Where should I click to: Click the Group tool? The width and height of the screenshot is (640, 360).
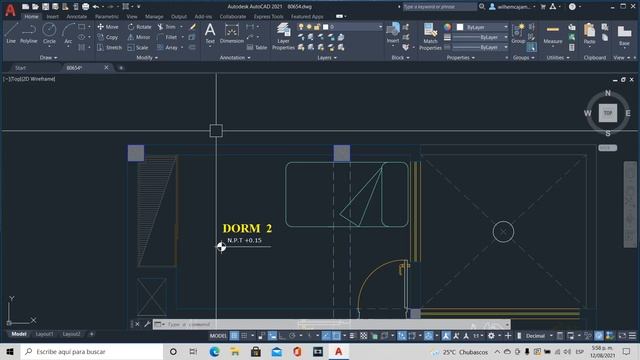click(518, 33)
